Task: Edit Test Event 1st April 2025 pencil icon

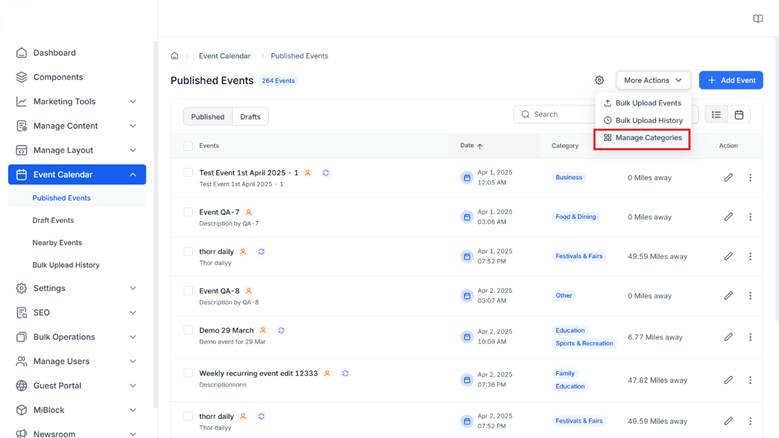Action: click(x=728, y=177)
